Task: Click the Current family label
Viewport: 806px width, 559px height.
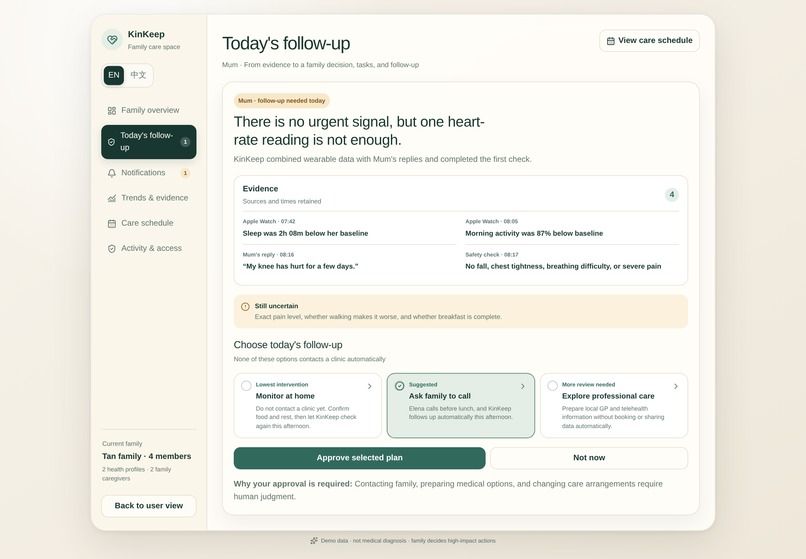Action: pyautogui.click(x=122, y=444)
